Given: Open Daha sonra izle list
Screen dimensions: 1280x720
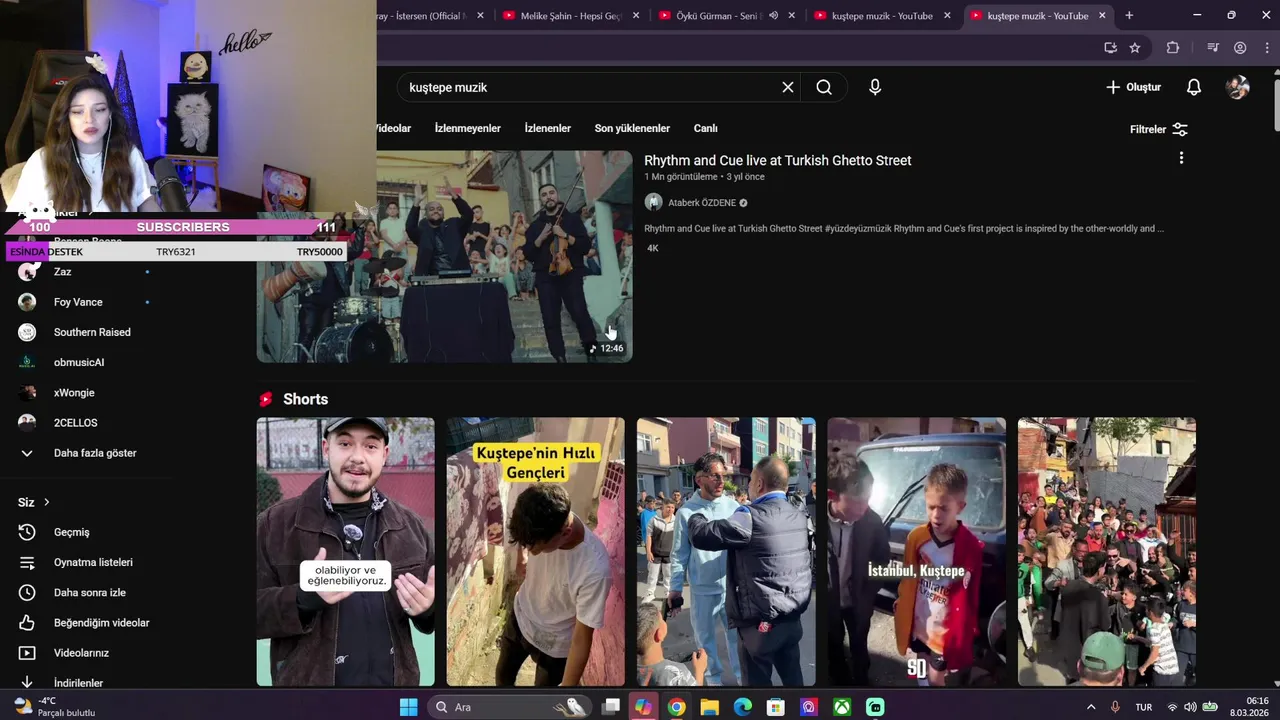Looking at the screenshot, I should (88, 592).
